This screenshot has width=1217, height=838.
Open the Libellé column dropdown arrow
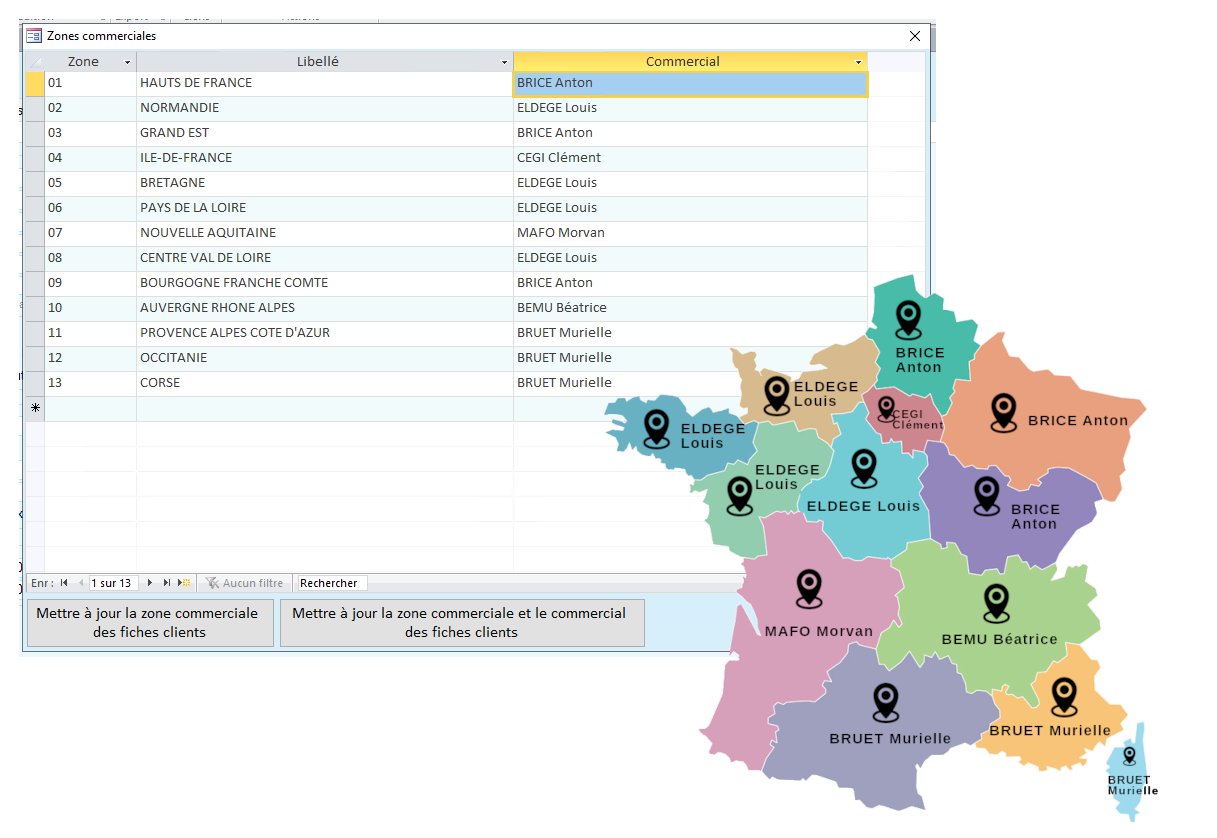505,61
